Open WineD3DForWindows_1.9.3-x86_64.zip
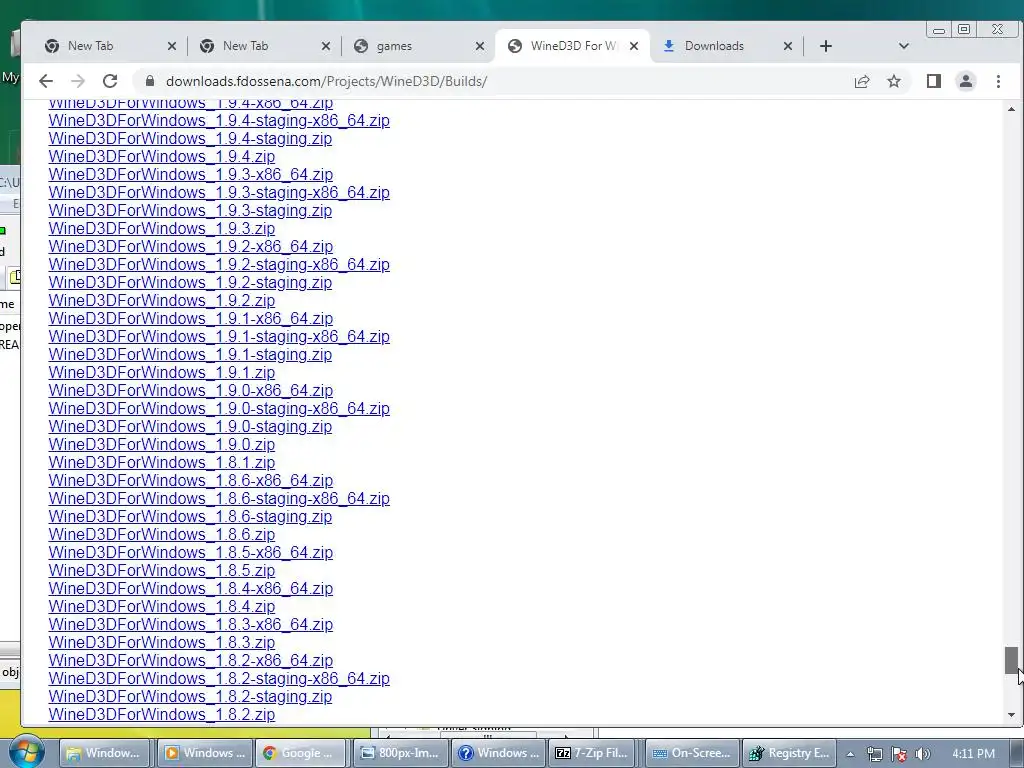 pyautogui.click(x=191, y=174)
